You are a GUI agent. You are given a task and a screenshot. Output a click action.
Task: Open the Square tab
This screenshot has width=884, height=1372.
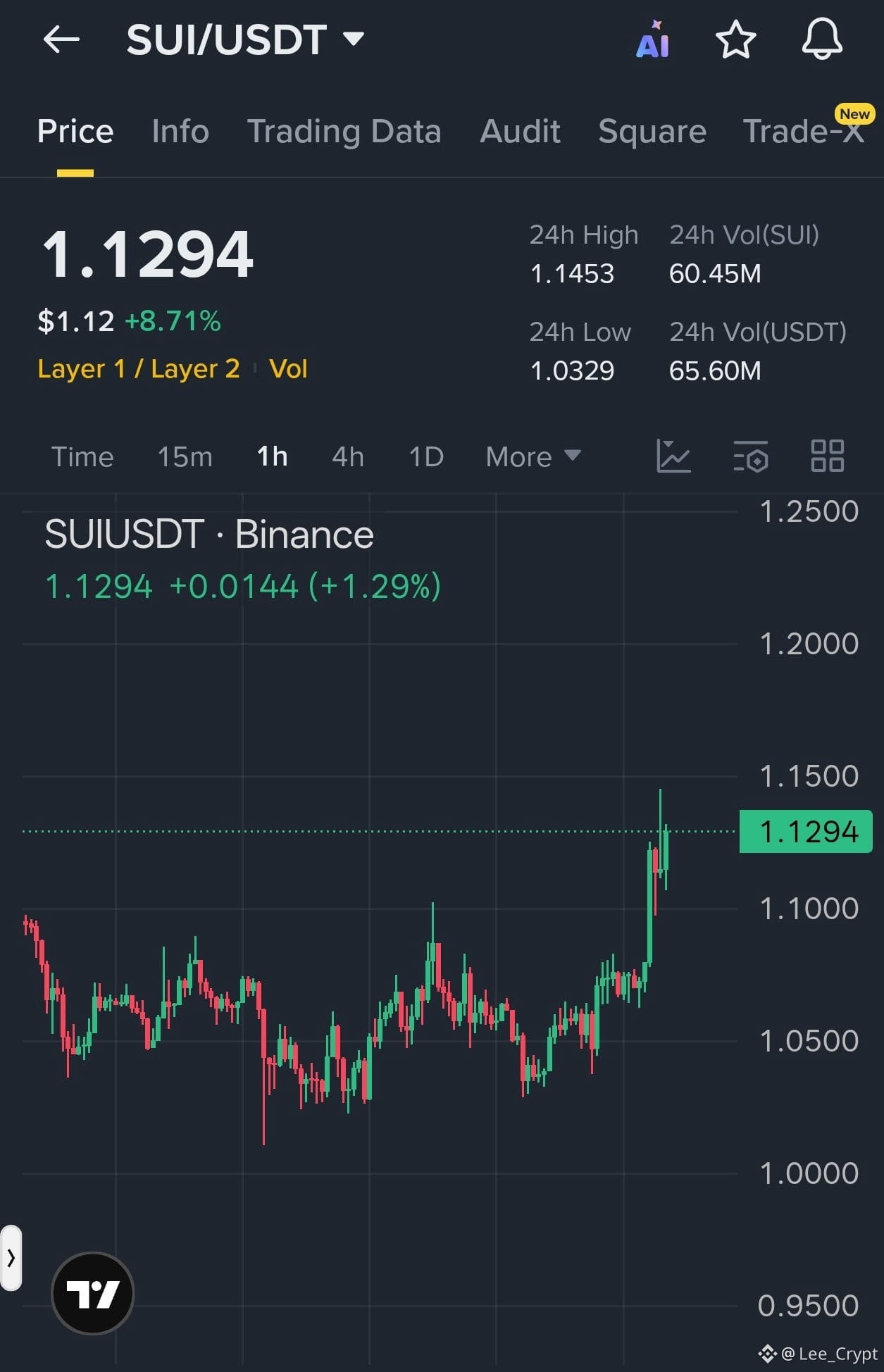(x=652, y=132)
